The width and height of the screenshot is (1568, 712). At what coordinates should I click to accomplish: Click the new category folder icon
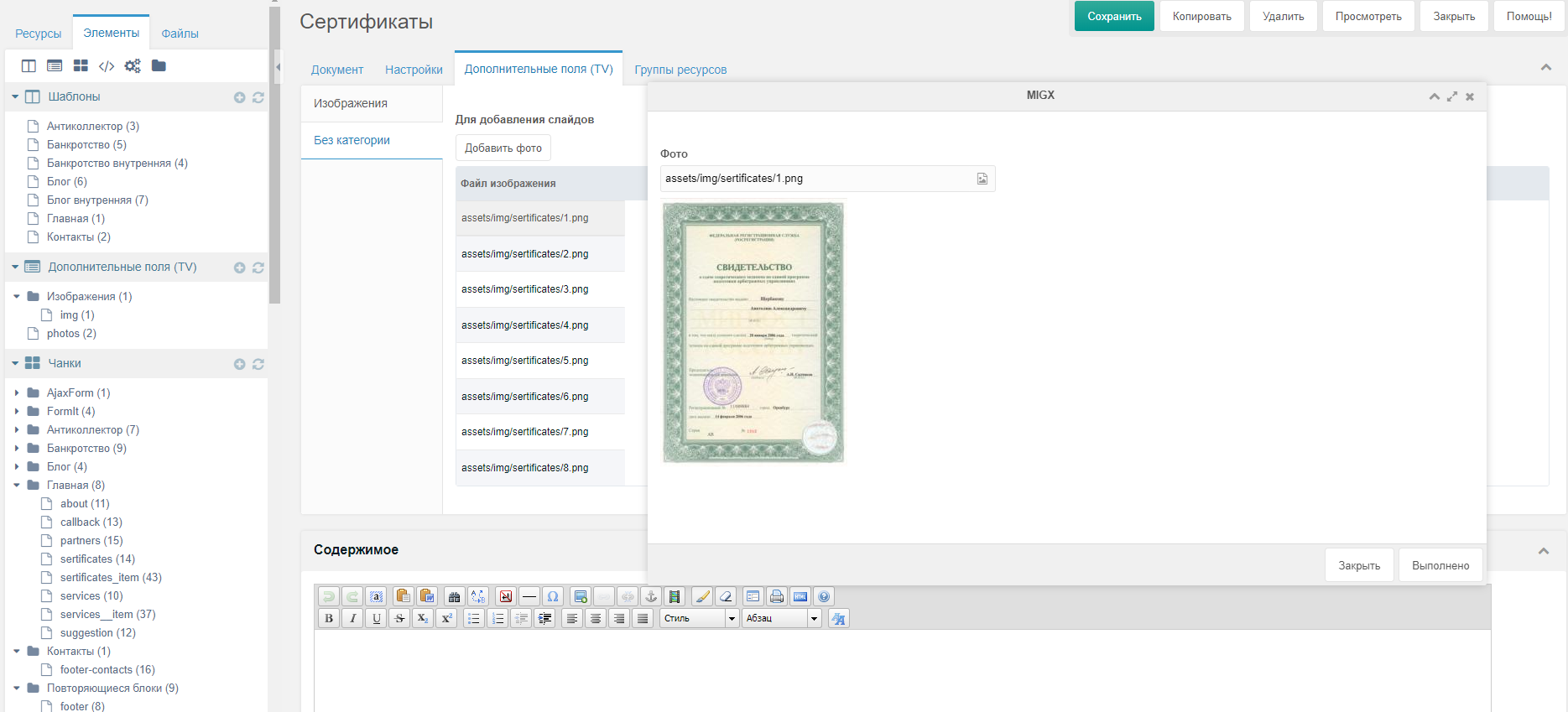[x=159, y=65]
